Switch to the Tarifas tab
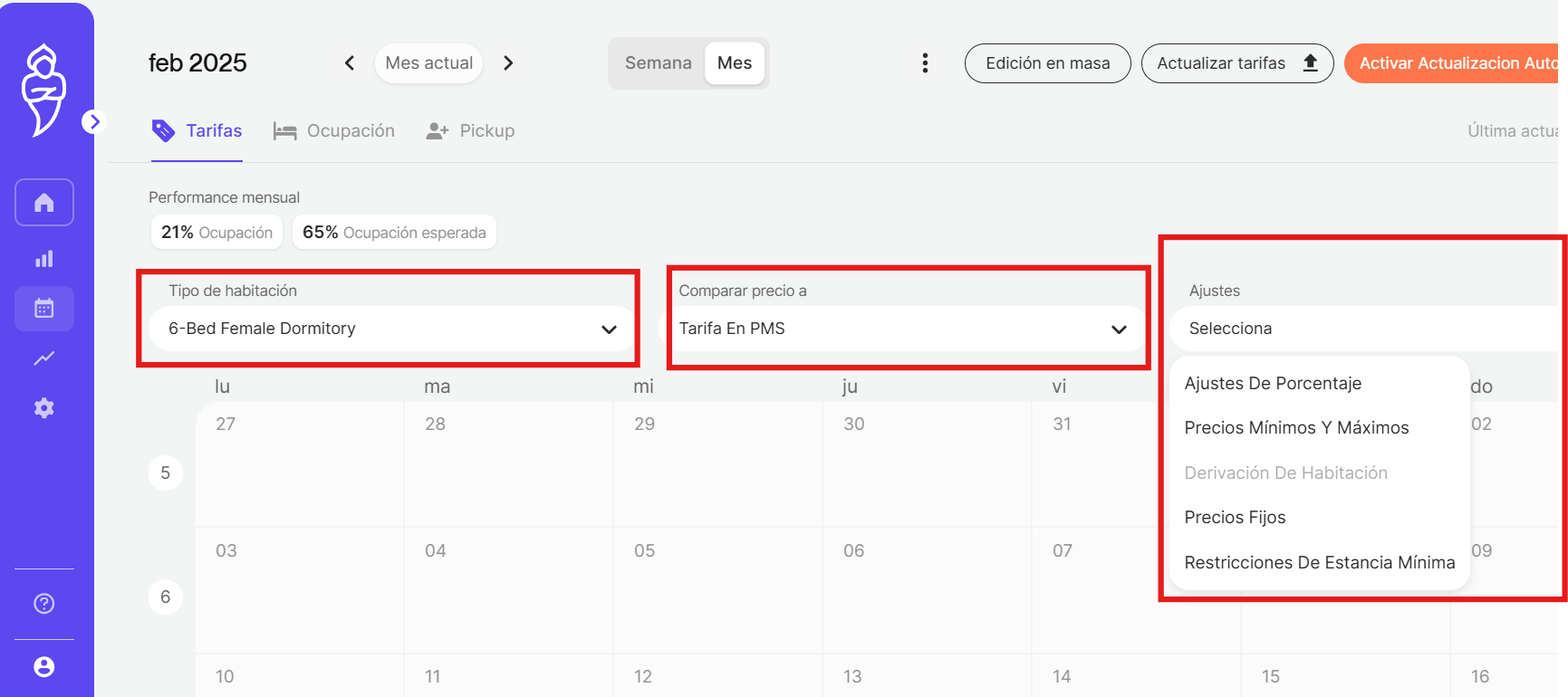This screenshot has height=697, width=1568. click(197, 131)
